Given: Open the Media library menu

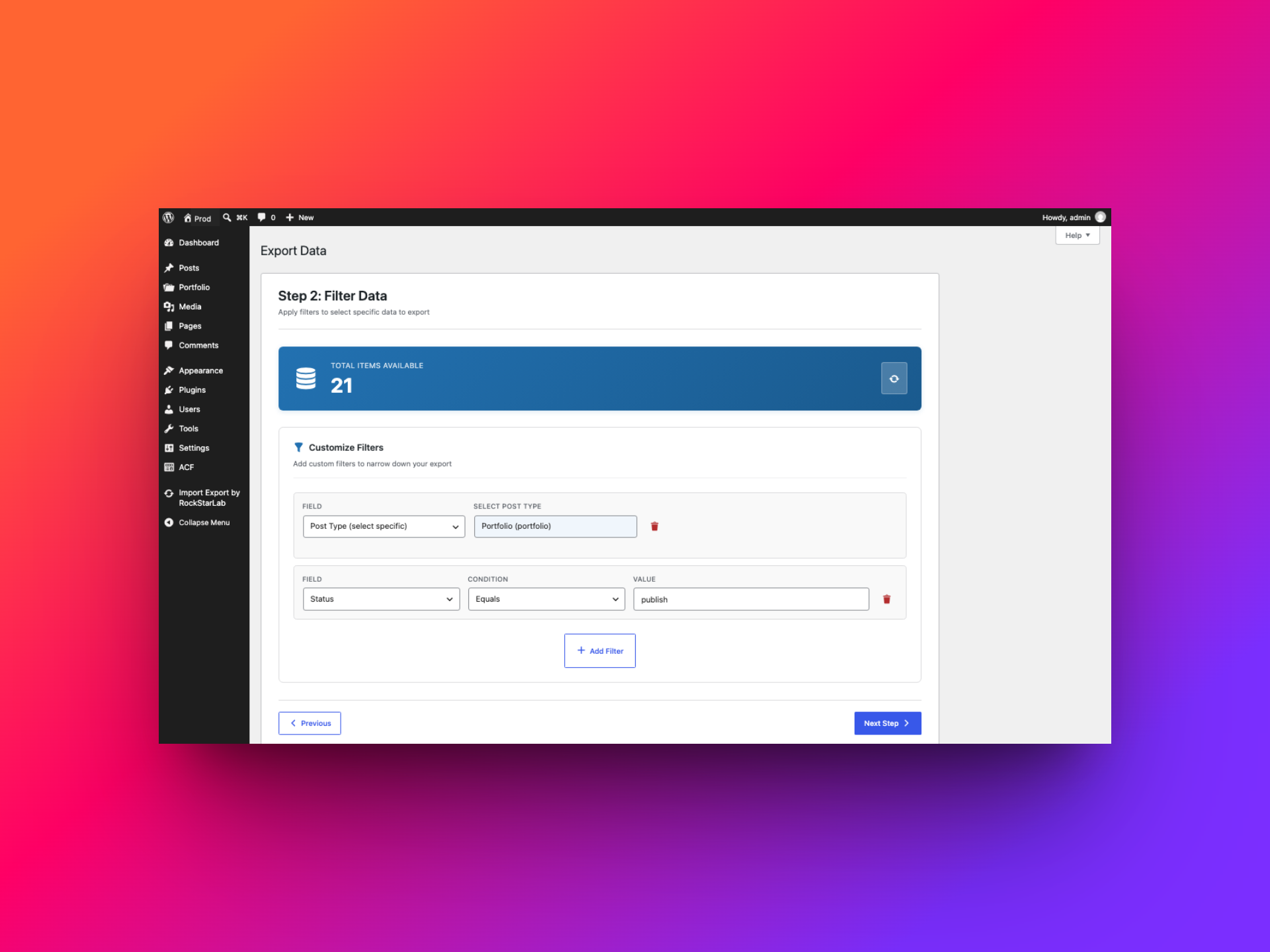Looking at the screenshot, I should (x=204, y=307).
